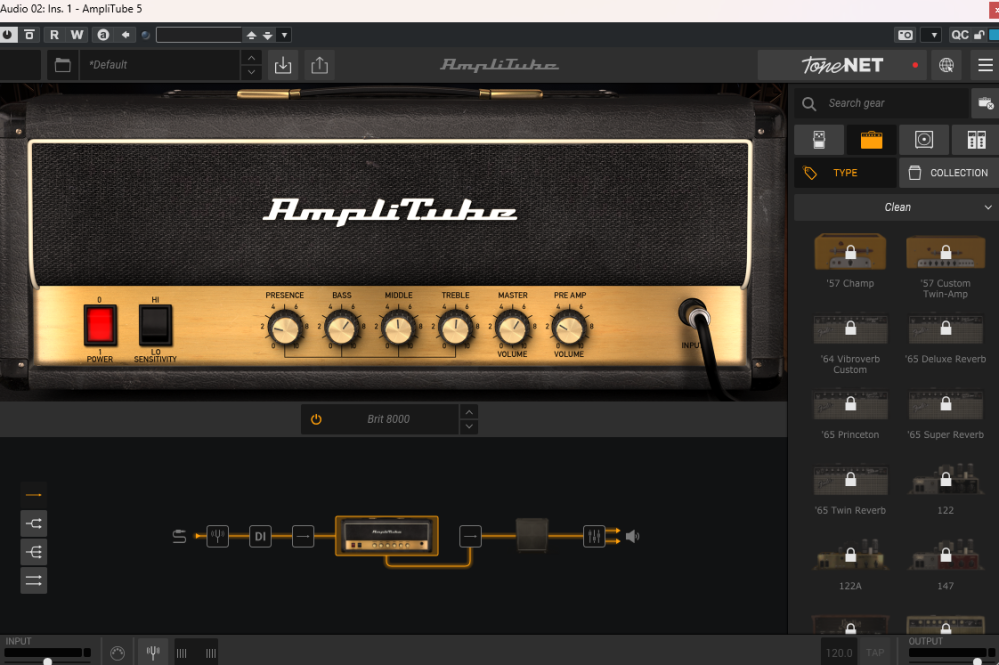Choose the two-way split chain routing icon

click(34, 524)
